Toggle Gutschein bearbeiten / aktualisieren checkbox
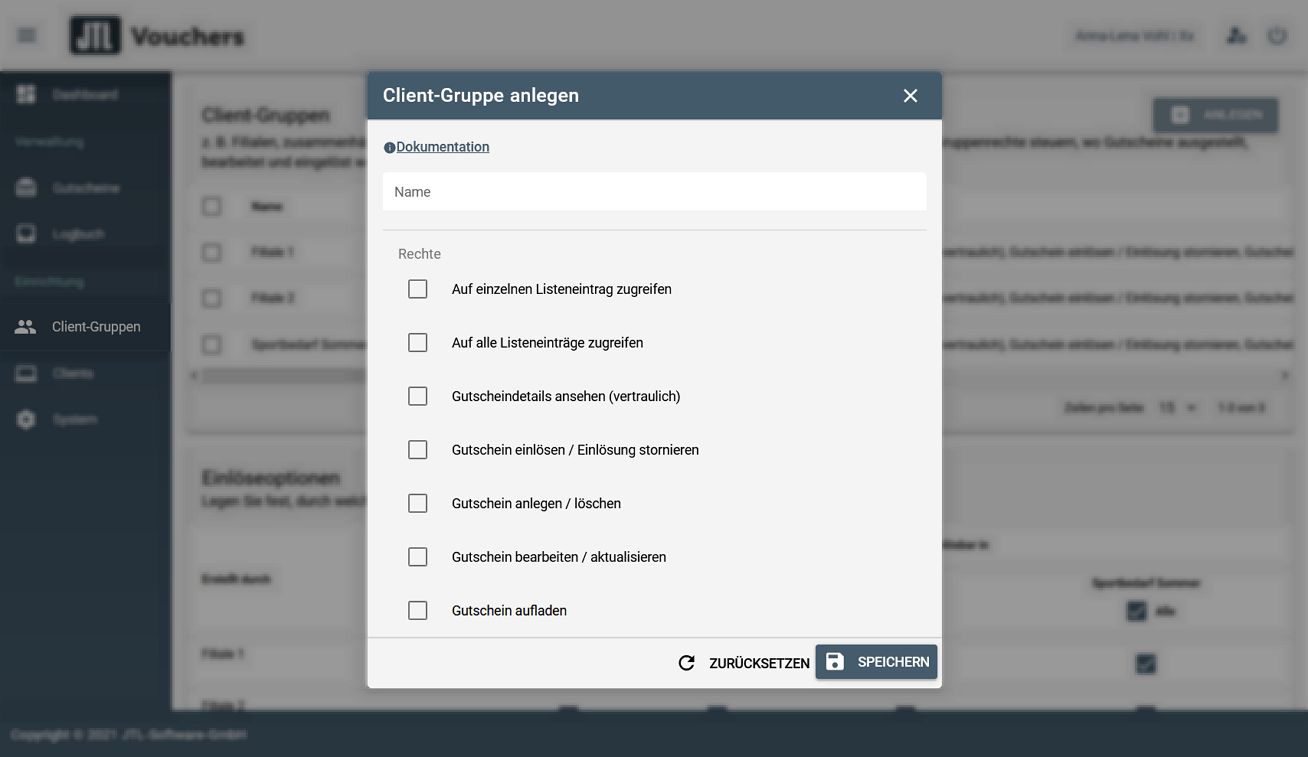The image size is (1308, 757). point(418,557)
